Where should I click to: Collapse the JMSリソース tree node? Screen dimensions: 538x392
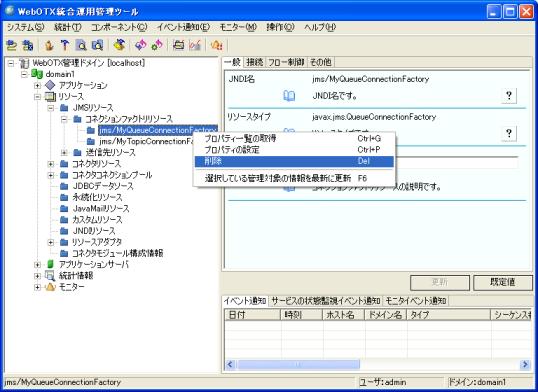[x=51, y=108]
